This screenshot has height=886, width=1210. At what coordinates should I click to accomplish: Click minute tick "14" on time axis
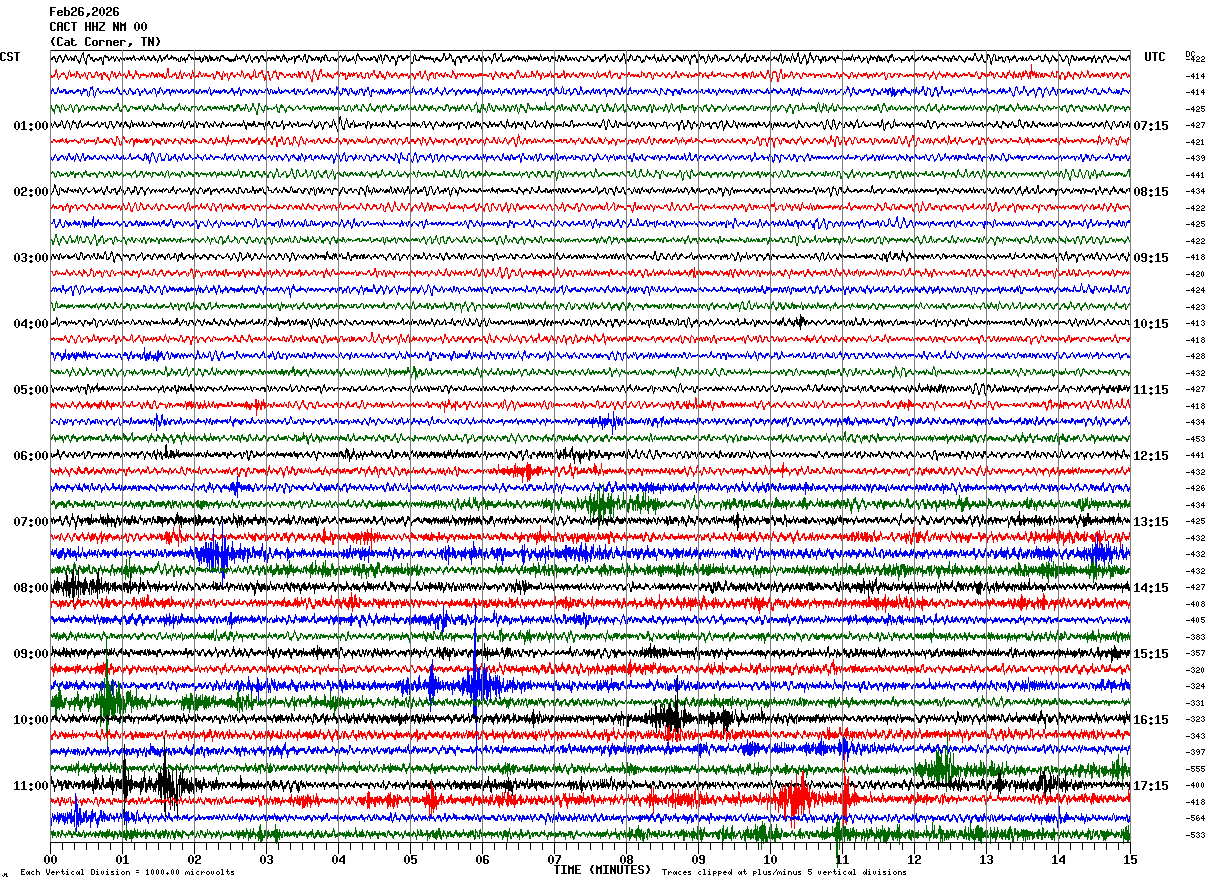click(x=1058, y=859)
